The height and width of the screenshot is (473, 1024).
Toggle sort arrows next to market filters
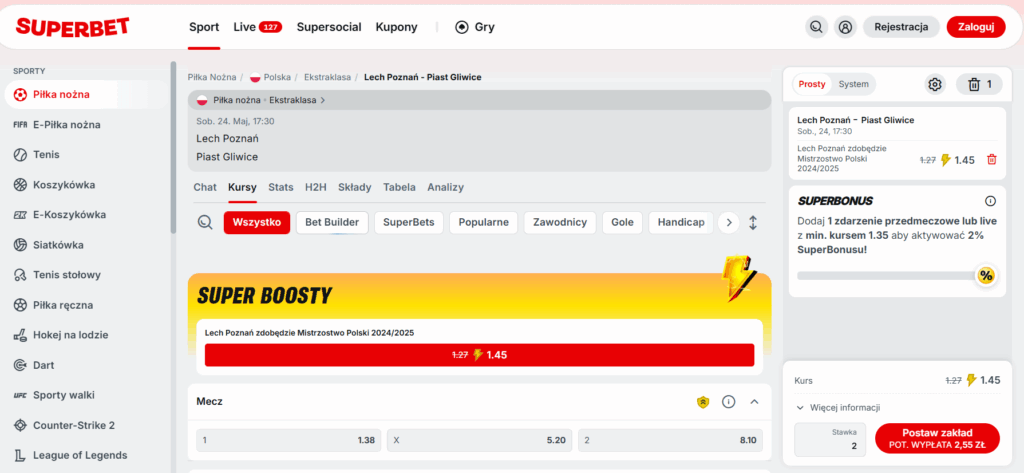tap(753, 222)
